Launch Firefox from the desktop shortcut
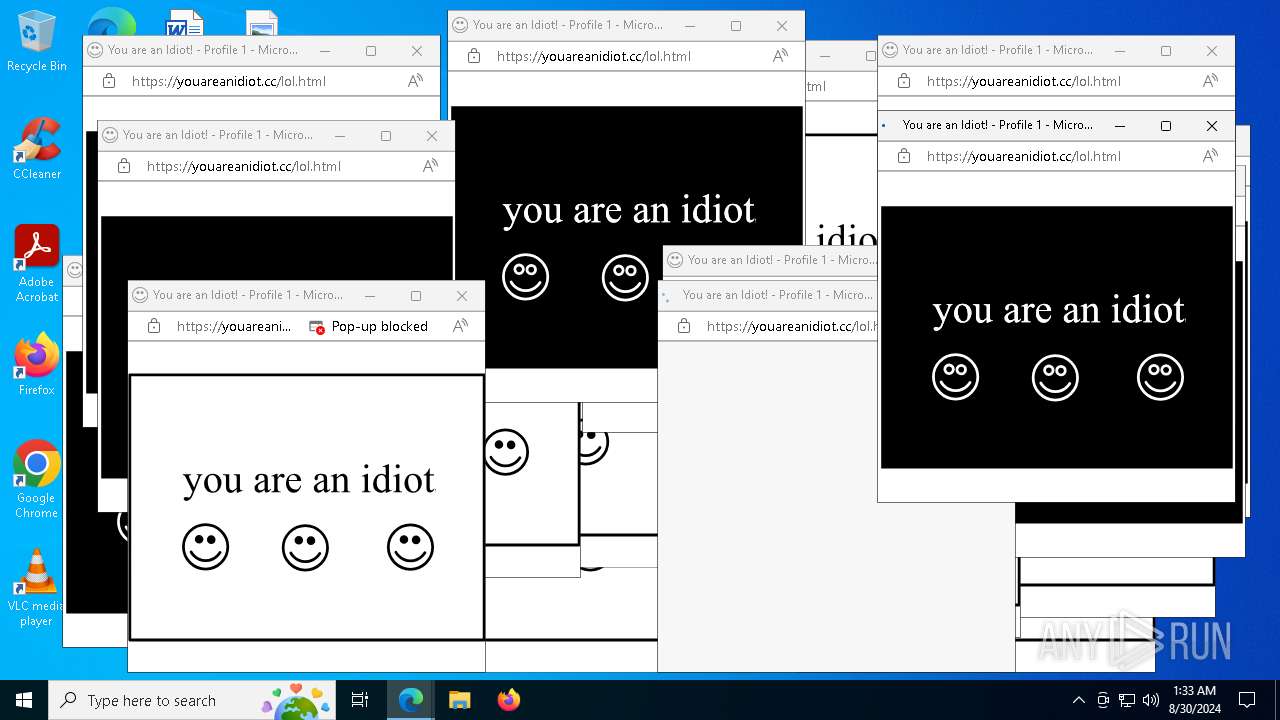The height and width of the screenshot is (720, 1280). coord(36,364)
